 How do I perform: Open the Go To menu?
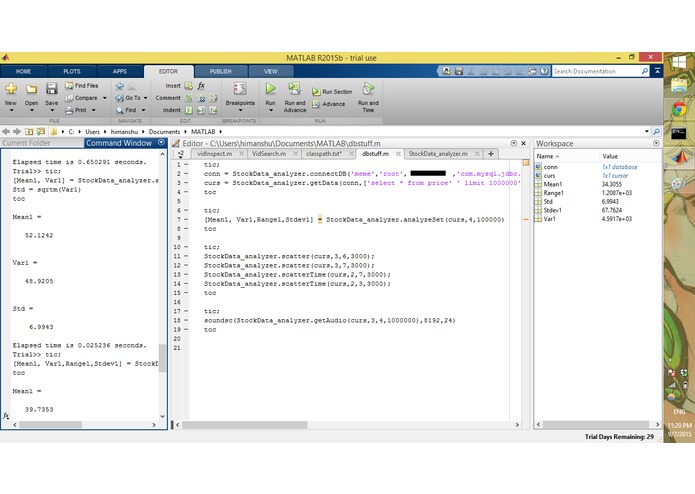[131, 98]
